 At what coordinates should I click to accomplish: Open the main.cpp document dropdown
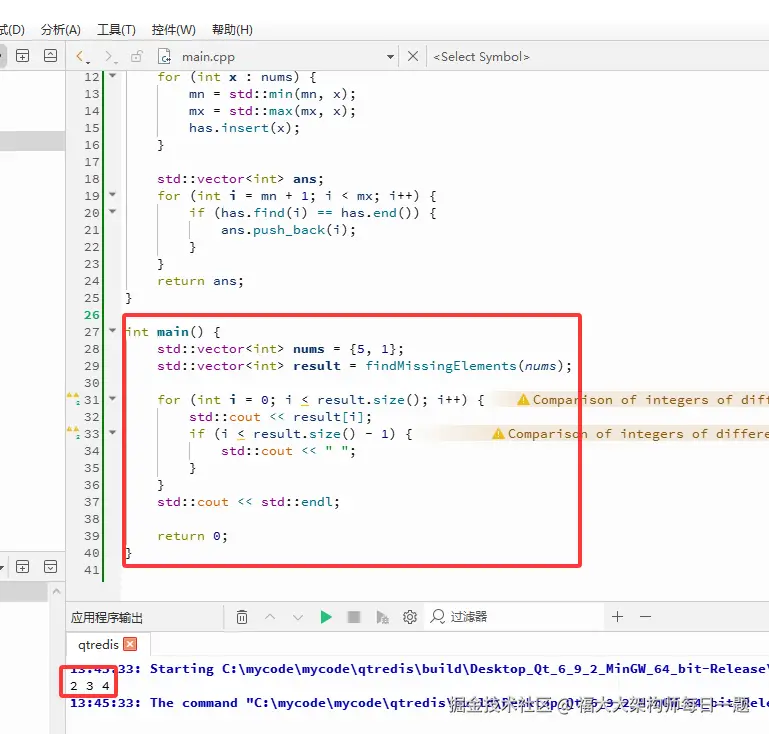coord(390,57)
